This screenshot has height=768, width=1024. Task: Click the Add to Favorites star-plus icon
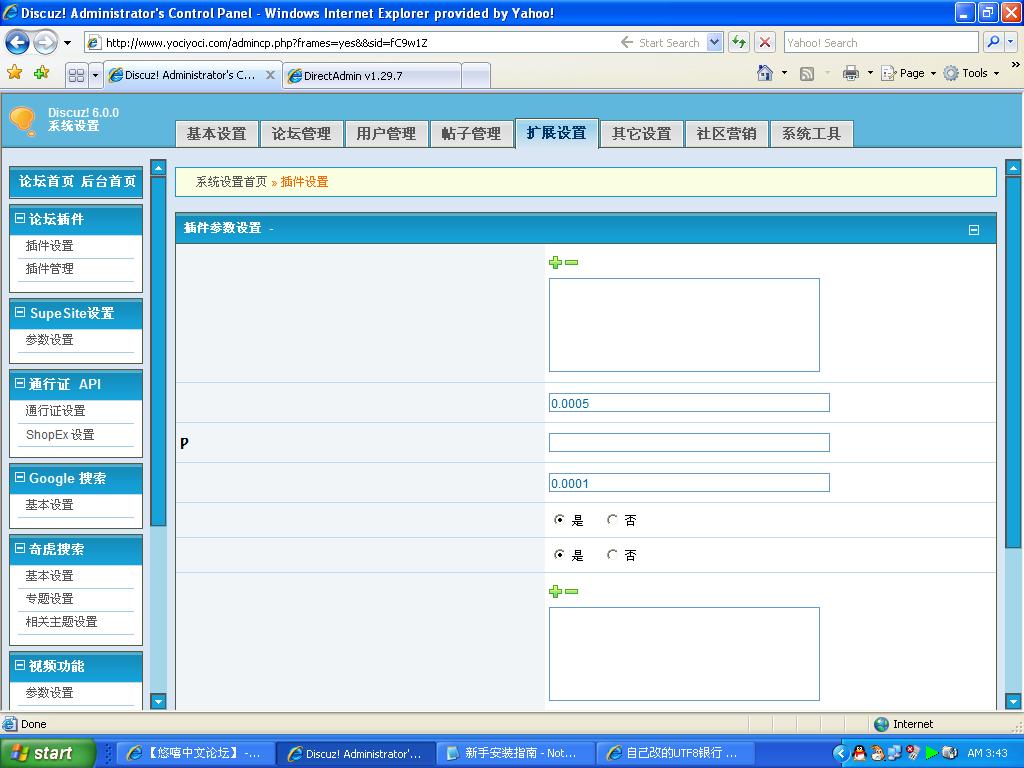(42, 72)
